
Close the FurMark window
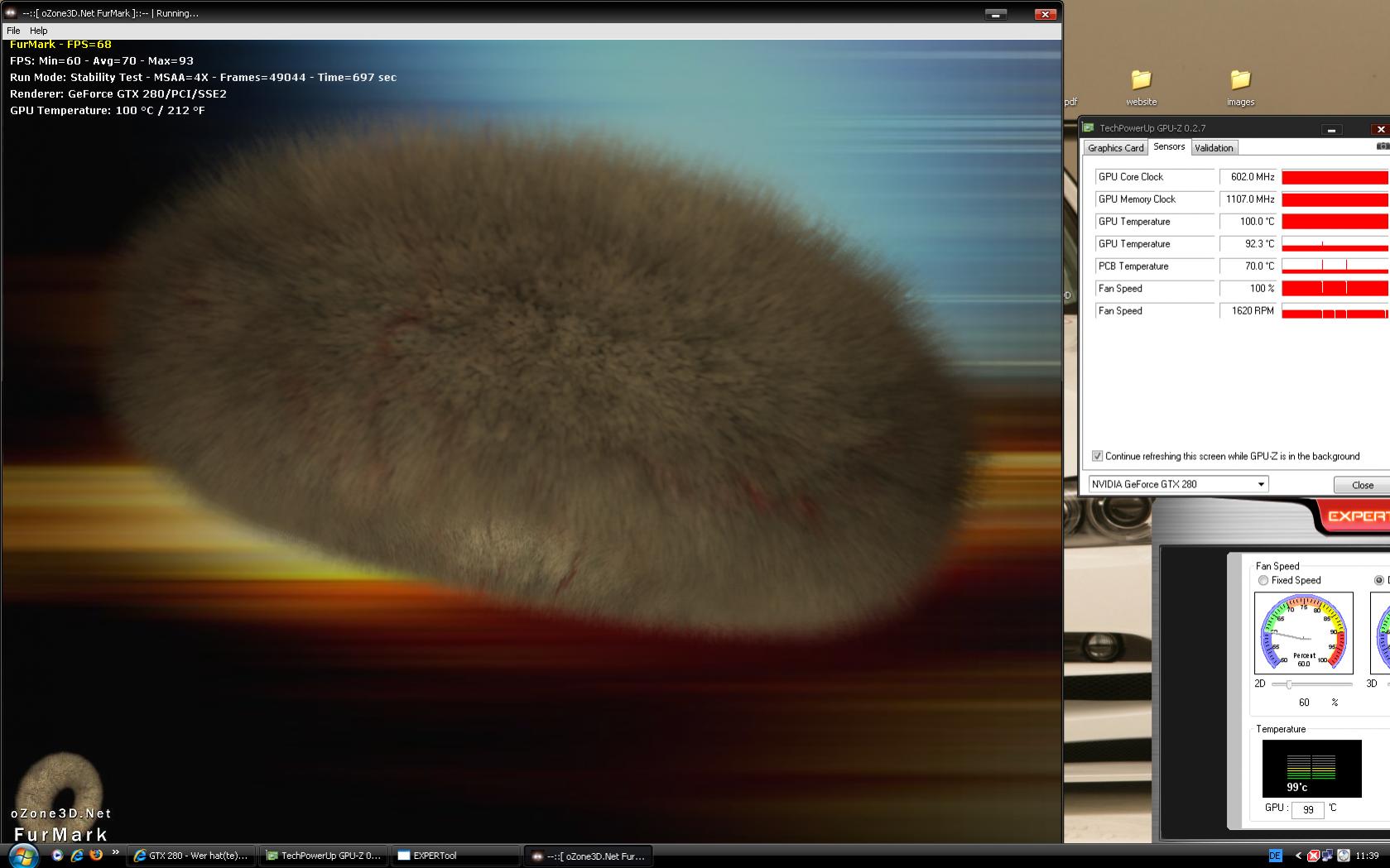(1045, 14)
